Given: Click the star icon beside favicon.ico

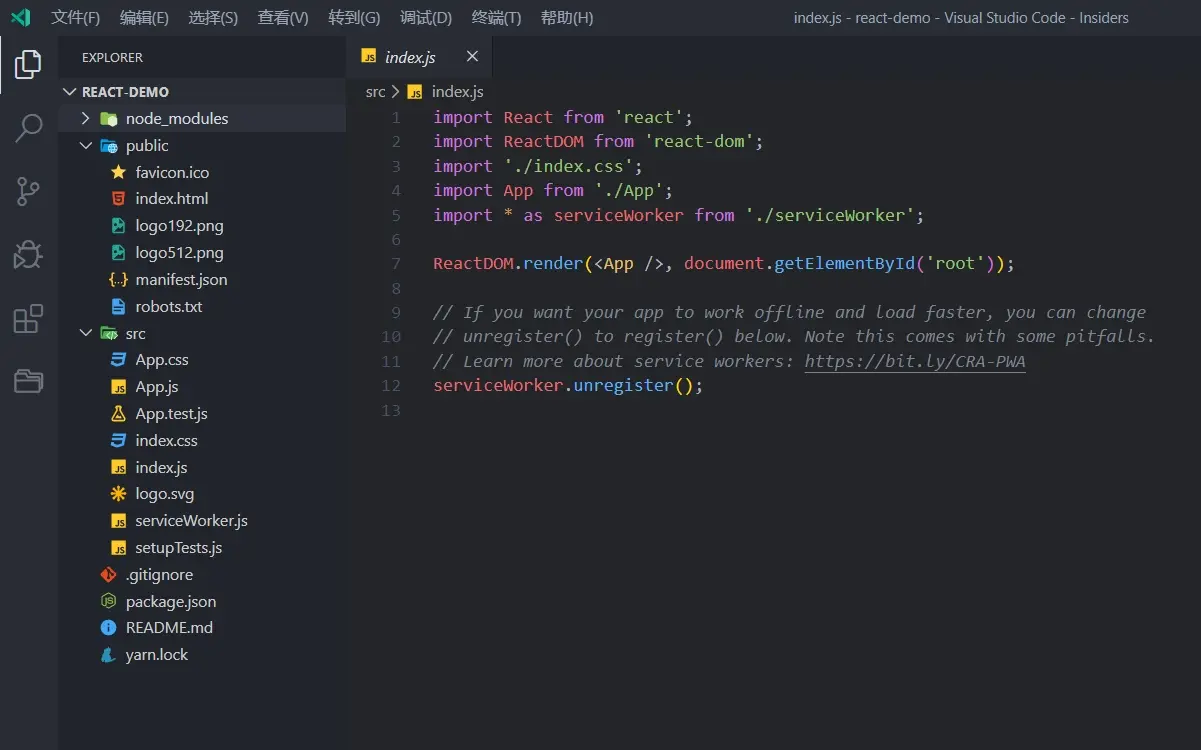Looking at the screenshot, I should [118, 172].
